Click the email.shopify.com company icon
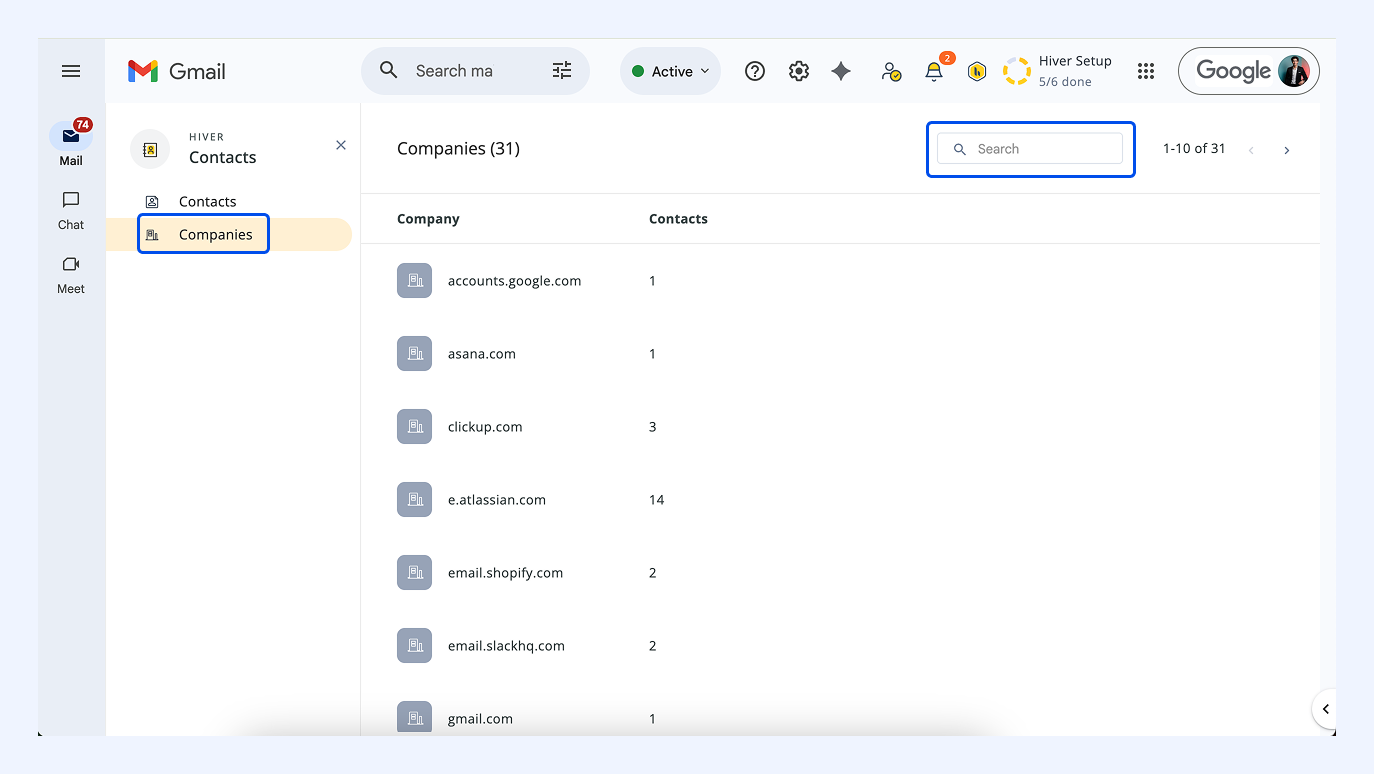The image size is (1374, 774). 414,573
